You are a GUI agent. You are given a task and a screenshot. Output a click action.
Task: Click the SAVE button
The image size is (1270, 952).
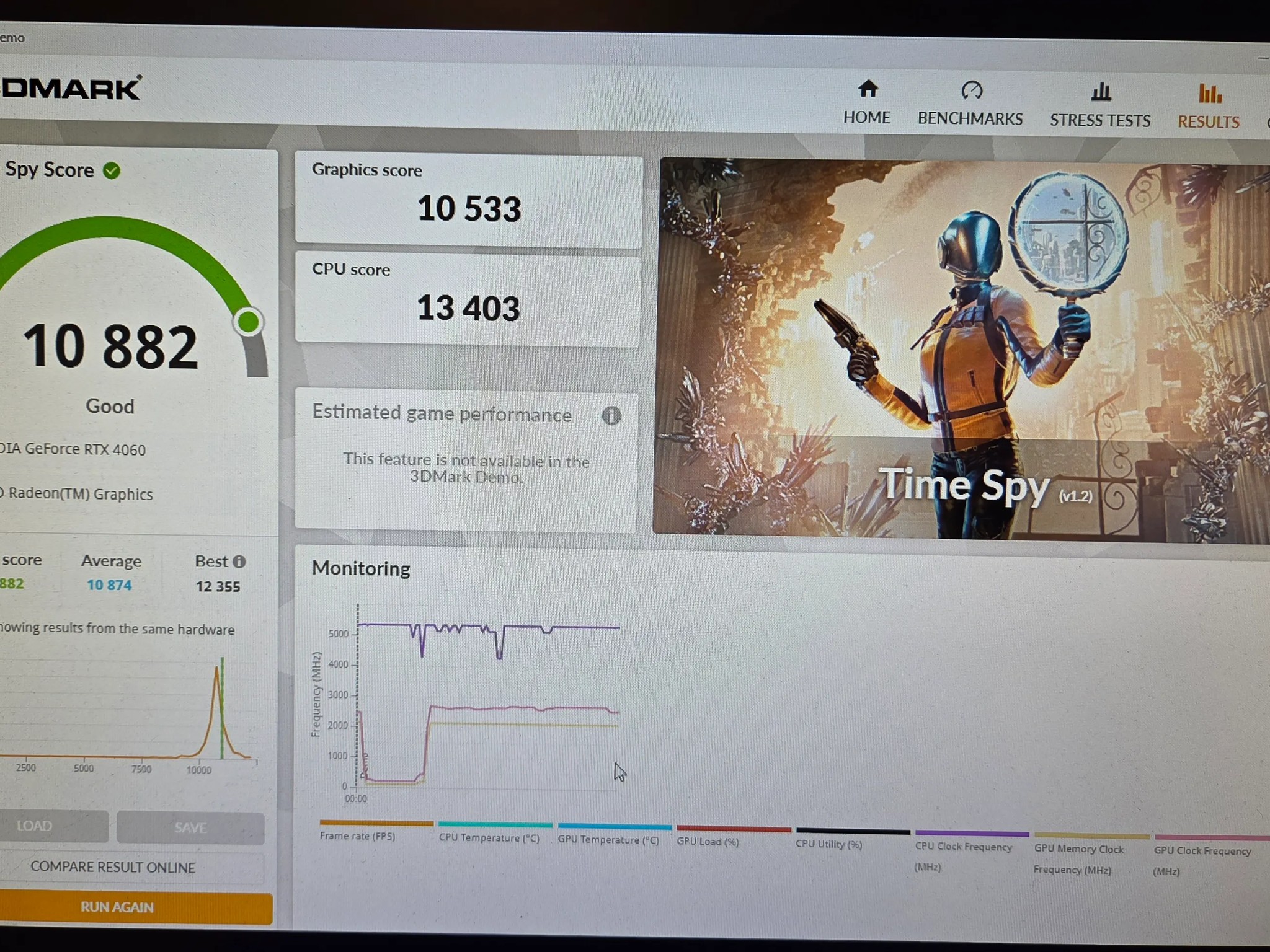tap(190, 828)
